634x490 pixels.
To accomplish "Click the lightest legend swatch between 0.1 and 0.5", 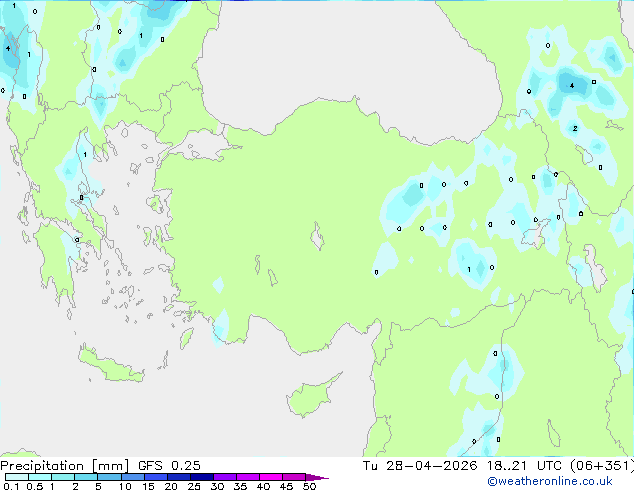I will [14, 477].
